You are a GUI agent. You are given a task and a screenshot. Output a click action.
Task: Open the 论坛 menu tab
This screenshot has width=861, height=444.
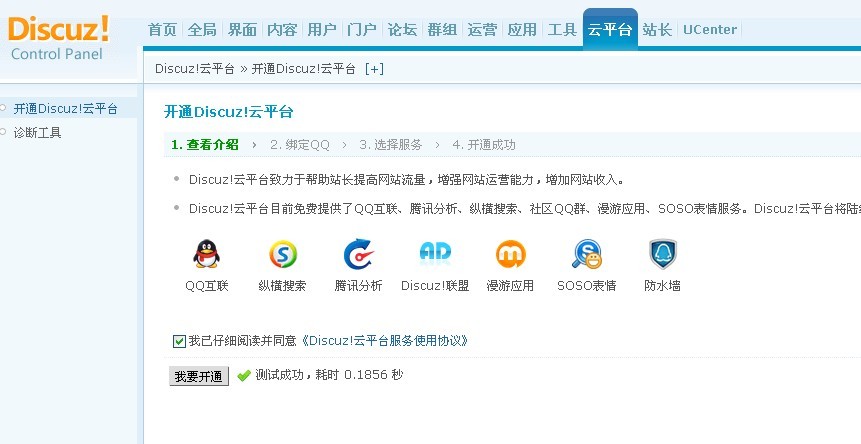[x=402, y=30]
